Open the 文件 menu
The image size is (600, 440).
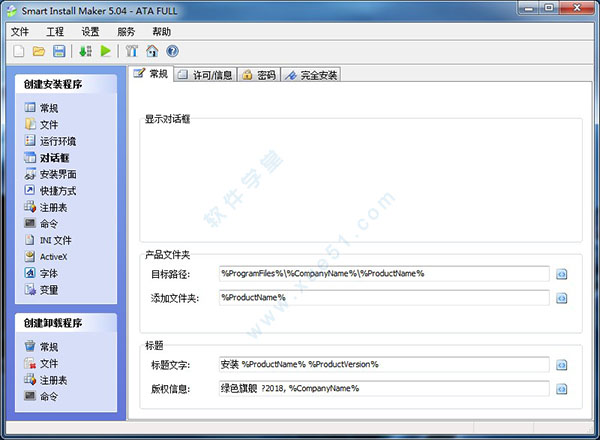pyautogui.click(x=20, y=32)
